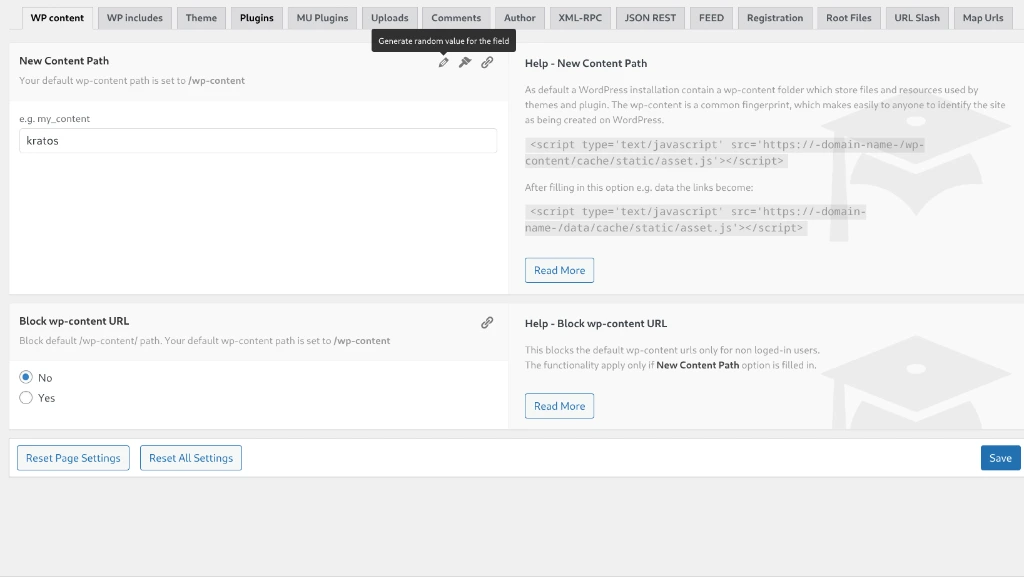Open the Uploads tab
This screenshot has width=1024, height=577.
tap(390, 18)
